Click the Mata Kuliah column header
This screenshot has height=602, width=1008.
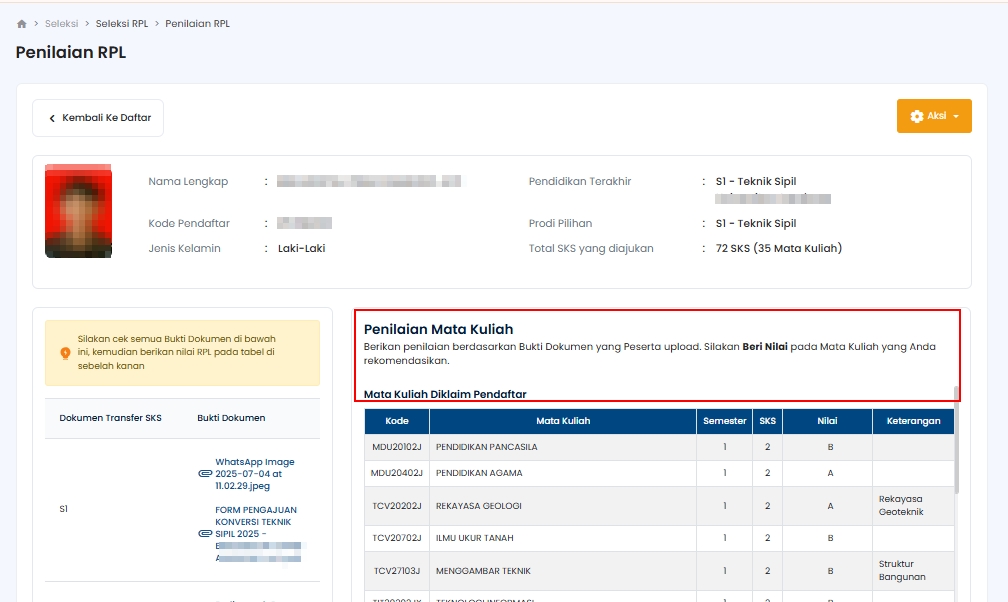pyautogui.click(x=563, y=421)
